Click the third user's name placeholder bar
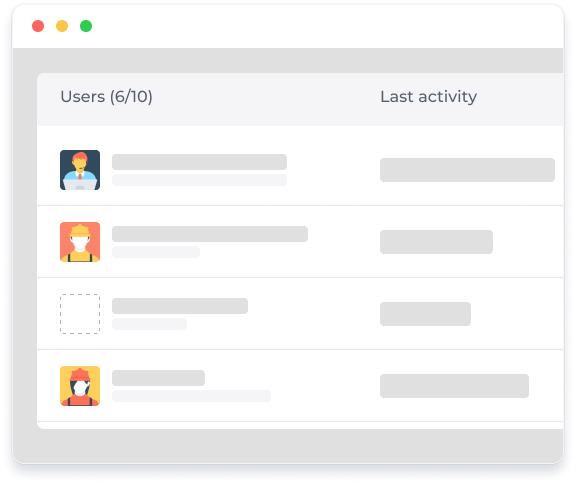Screen dimensions: 576x484 (180, 306)
